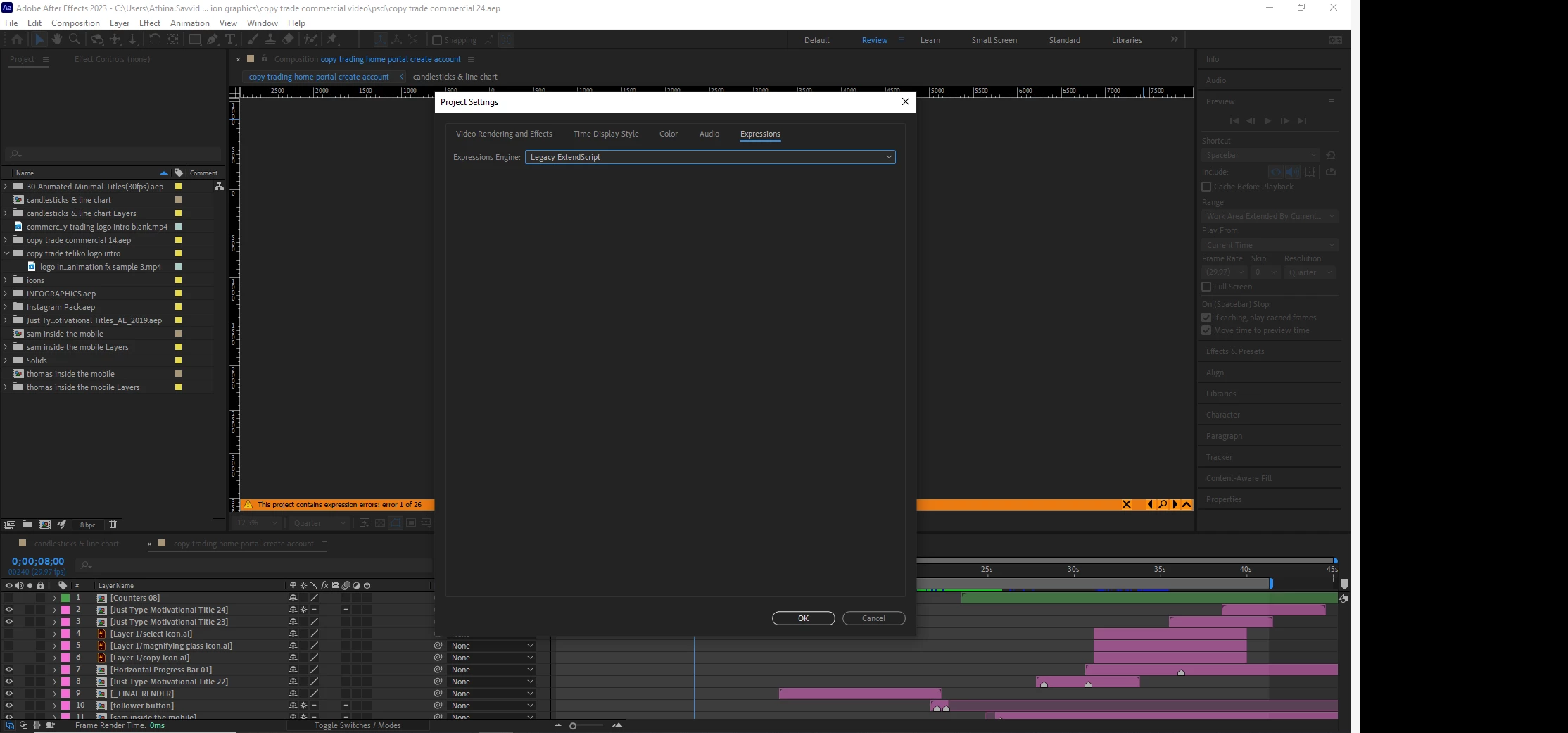
Task: Switch to the Small Screen workspace
Action: point(994,40)
